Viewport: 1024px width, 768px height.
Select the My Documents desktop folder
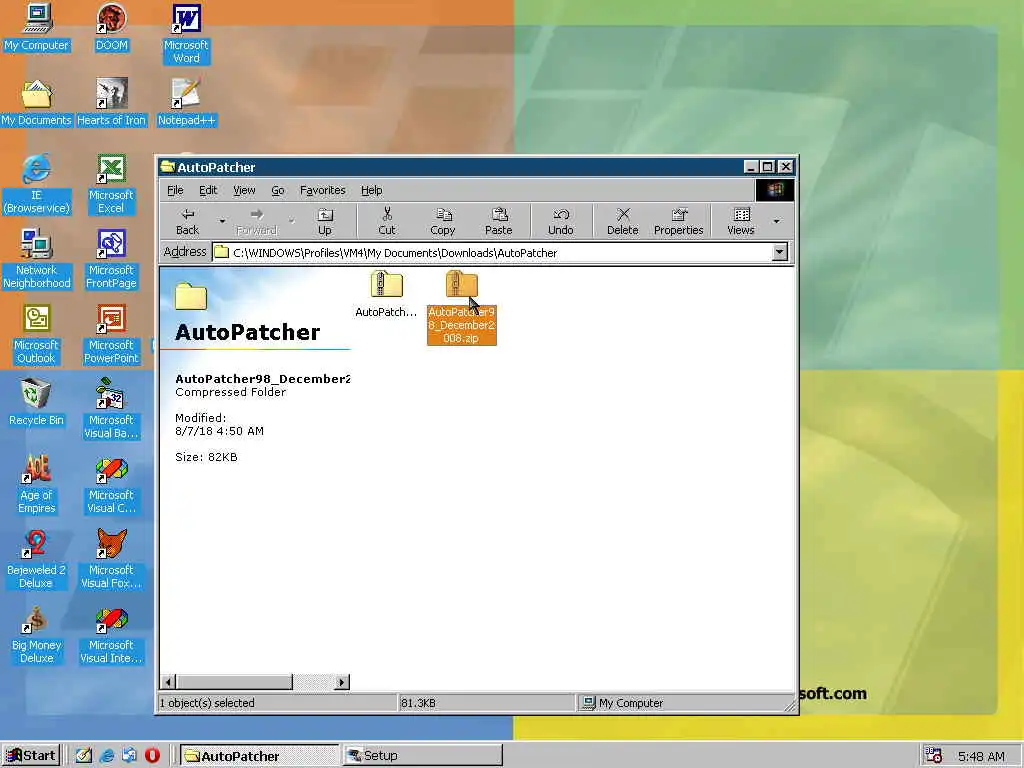point(37,103)
